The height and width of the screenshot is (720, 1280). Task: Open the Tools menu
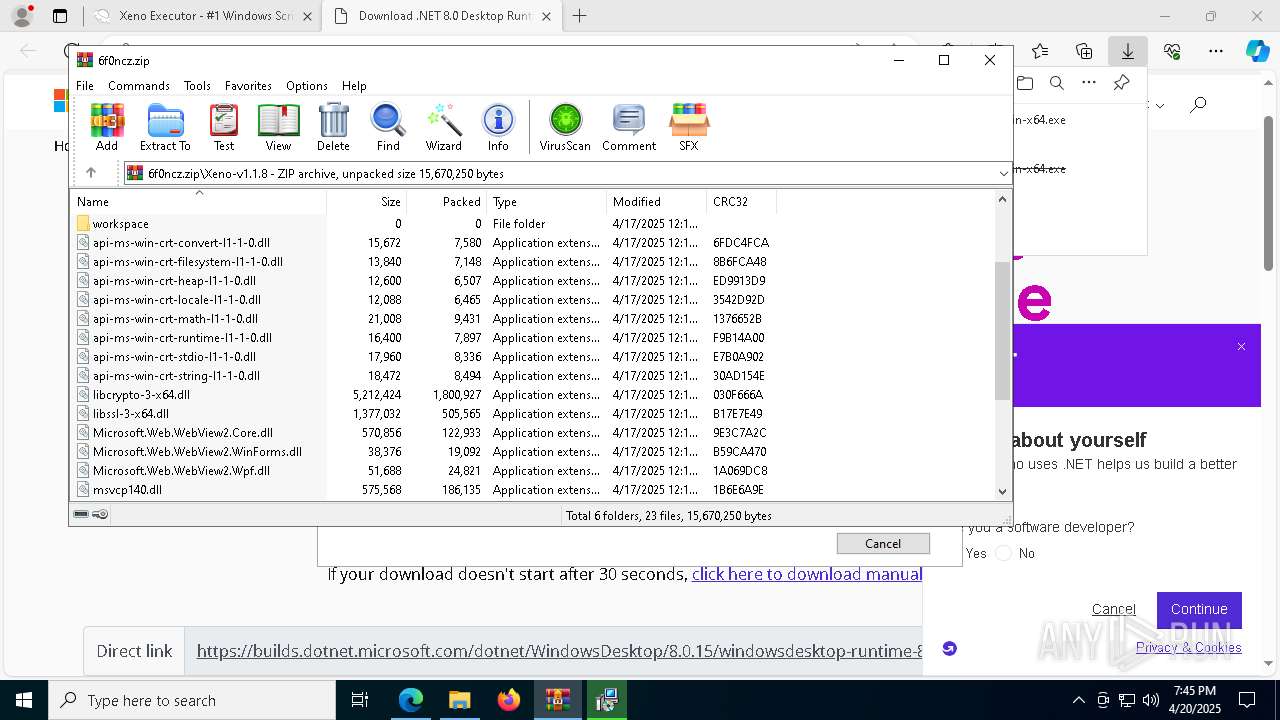click(x=197, y=86)
